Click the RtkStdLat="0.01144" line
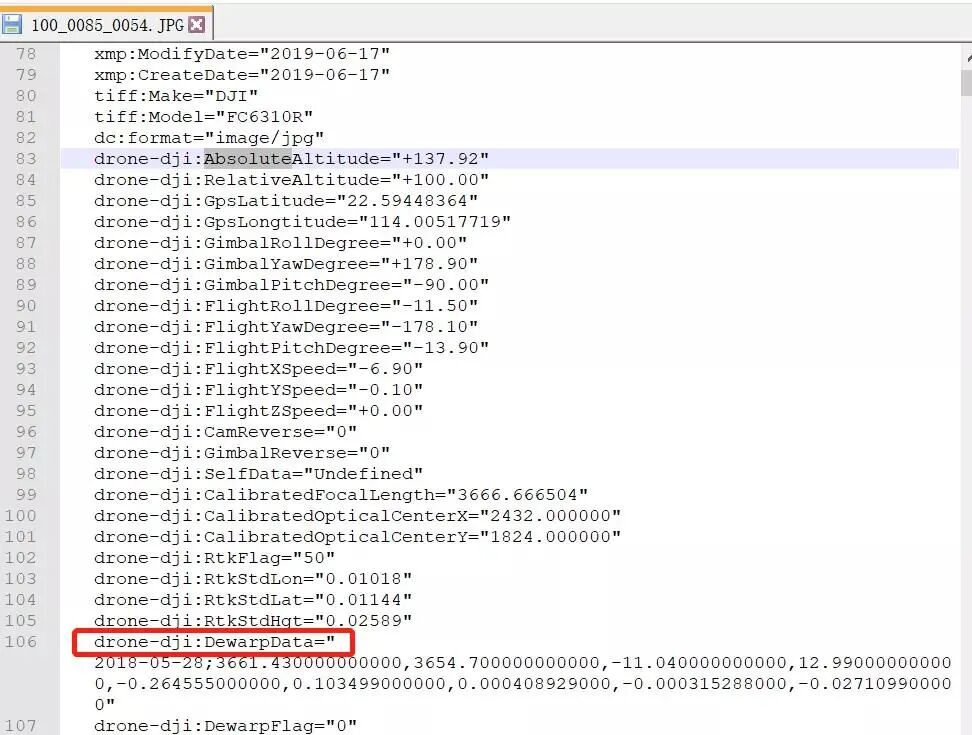This screenshot has height=735, width=972. click(x=253, y=600)
